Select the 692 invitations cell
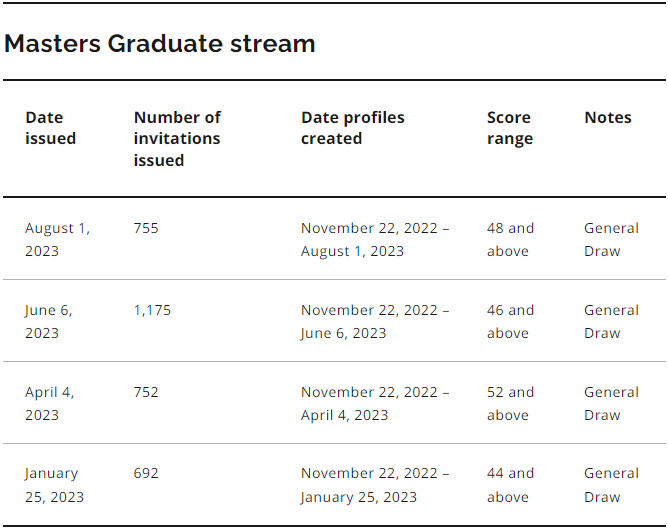668x529 pixels. tap(146, 473)
